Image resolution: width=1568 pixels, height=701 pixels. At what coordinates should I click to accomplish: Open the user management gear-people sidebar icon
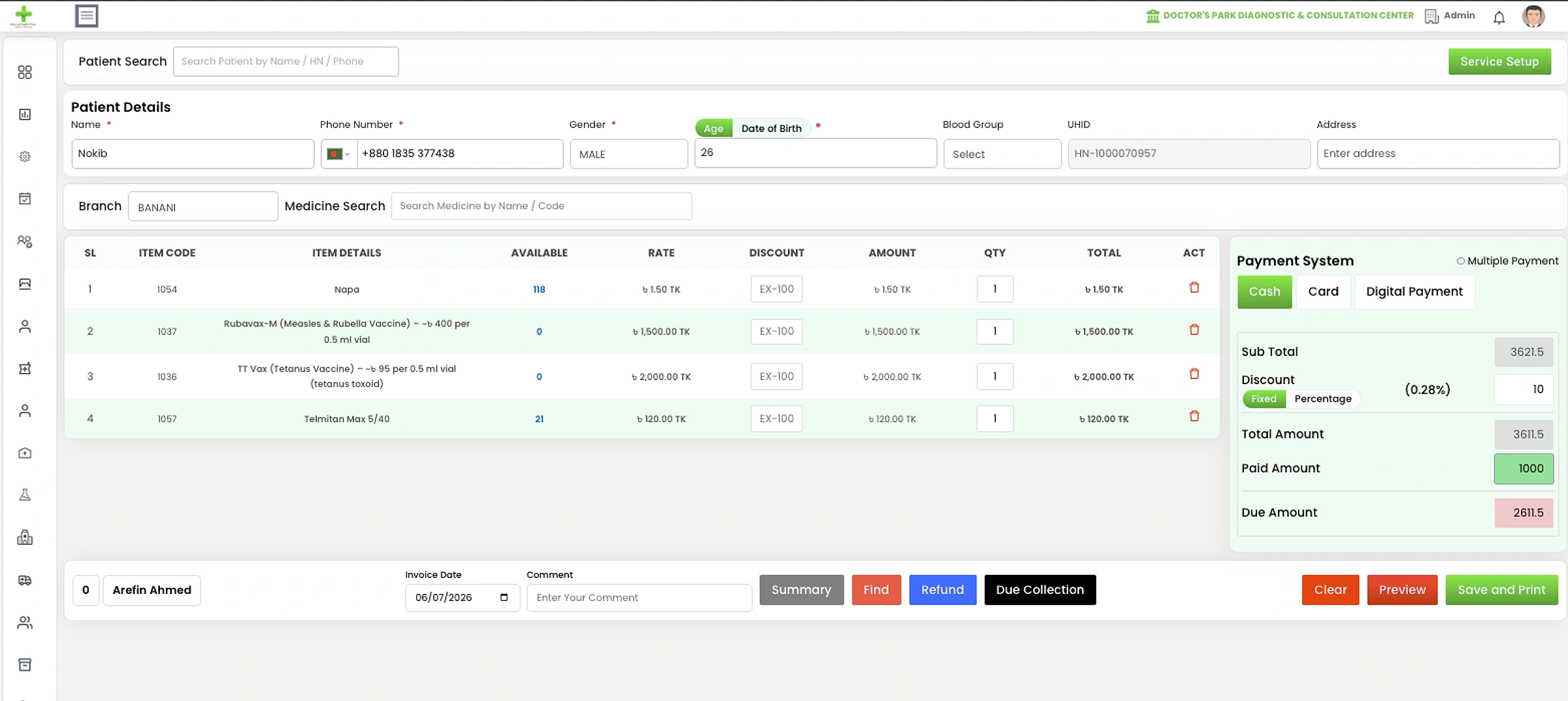25,241
